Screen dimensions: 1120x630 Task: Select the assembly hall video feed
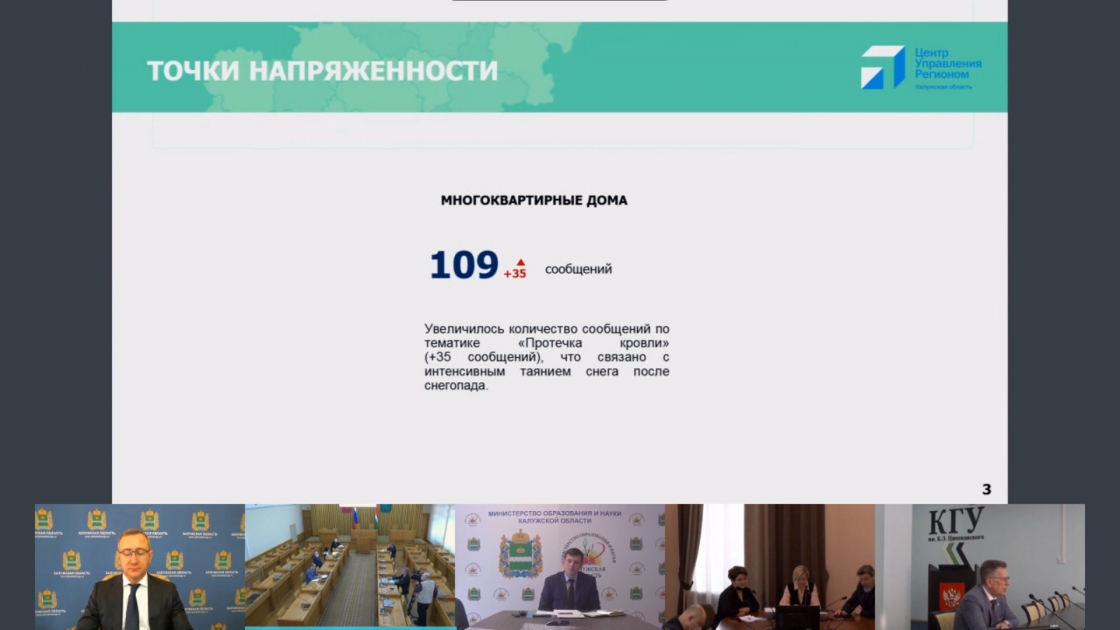coord(349,566)
